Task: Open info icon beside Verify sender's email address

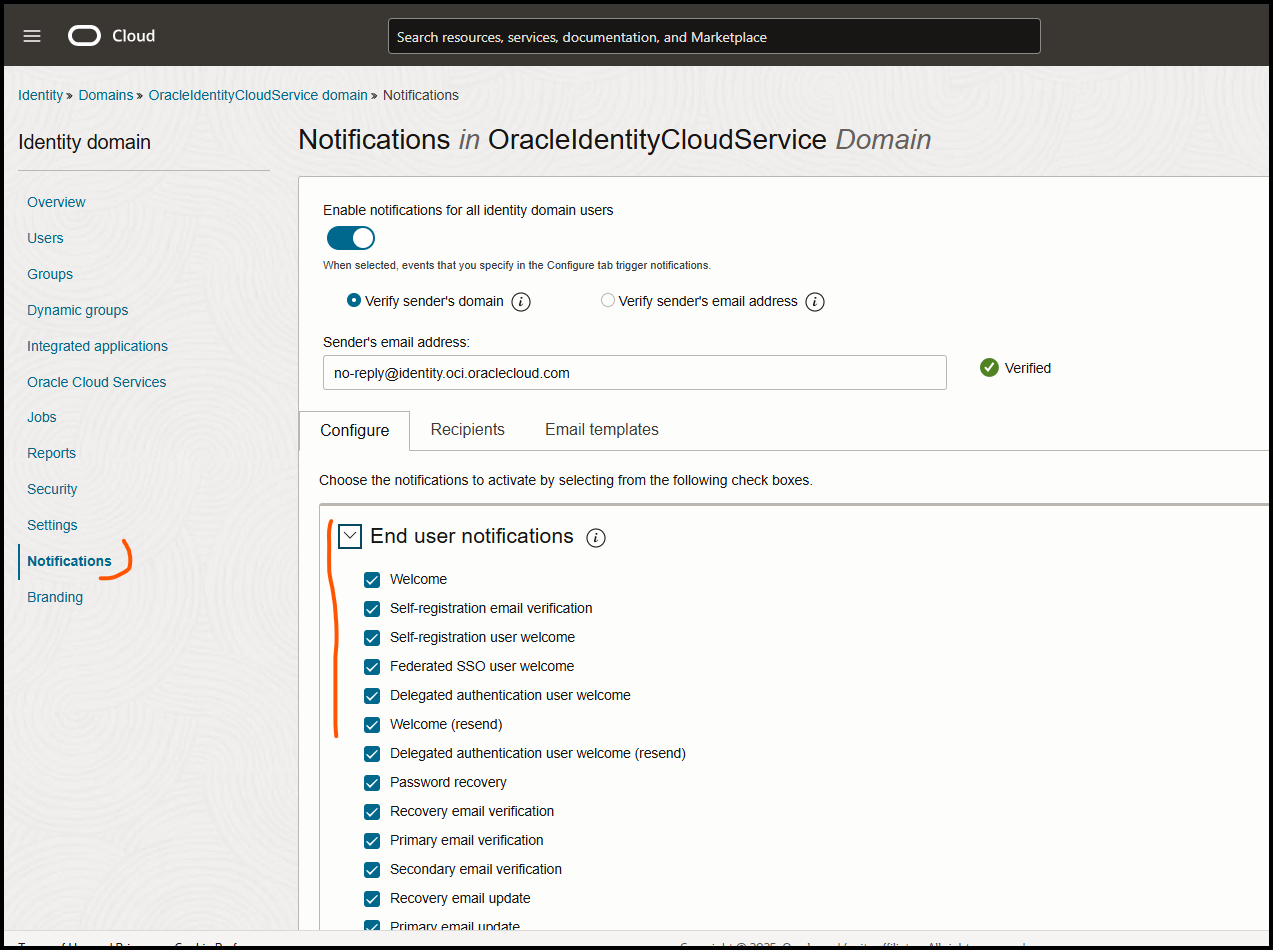Action: [x=815, y=301]
